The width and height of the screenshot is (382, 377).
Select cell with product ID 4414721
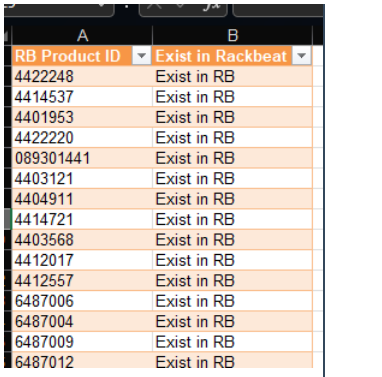click(82, 219)
